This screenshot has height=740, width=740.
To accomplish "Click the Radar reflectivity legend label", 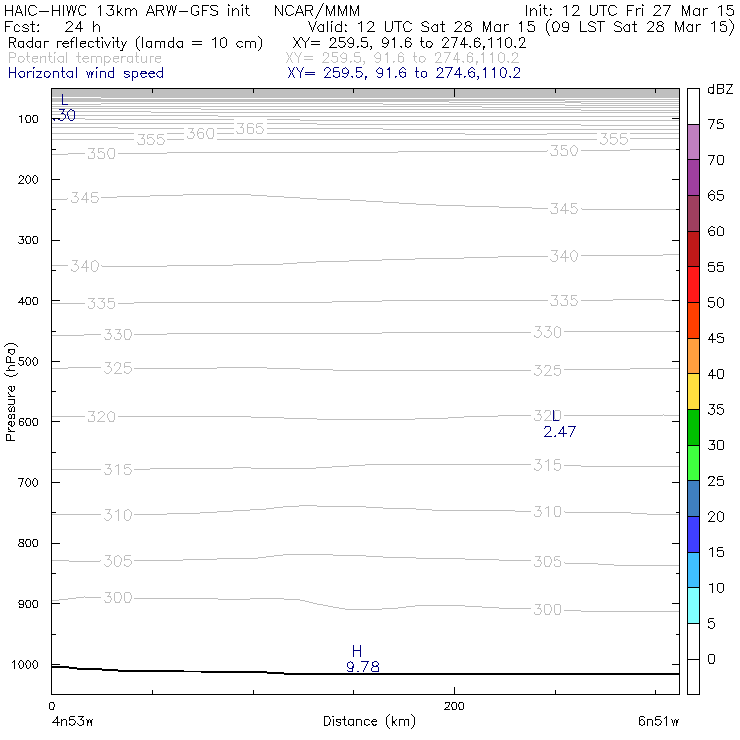I will pyautogui.click(x=135, y=43).
